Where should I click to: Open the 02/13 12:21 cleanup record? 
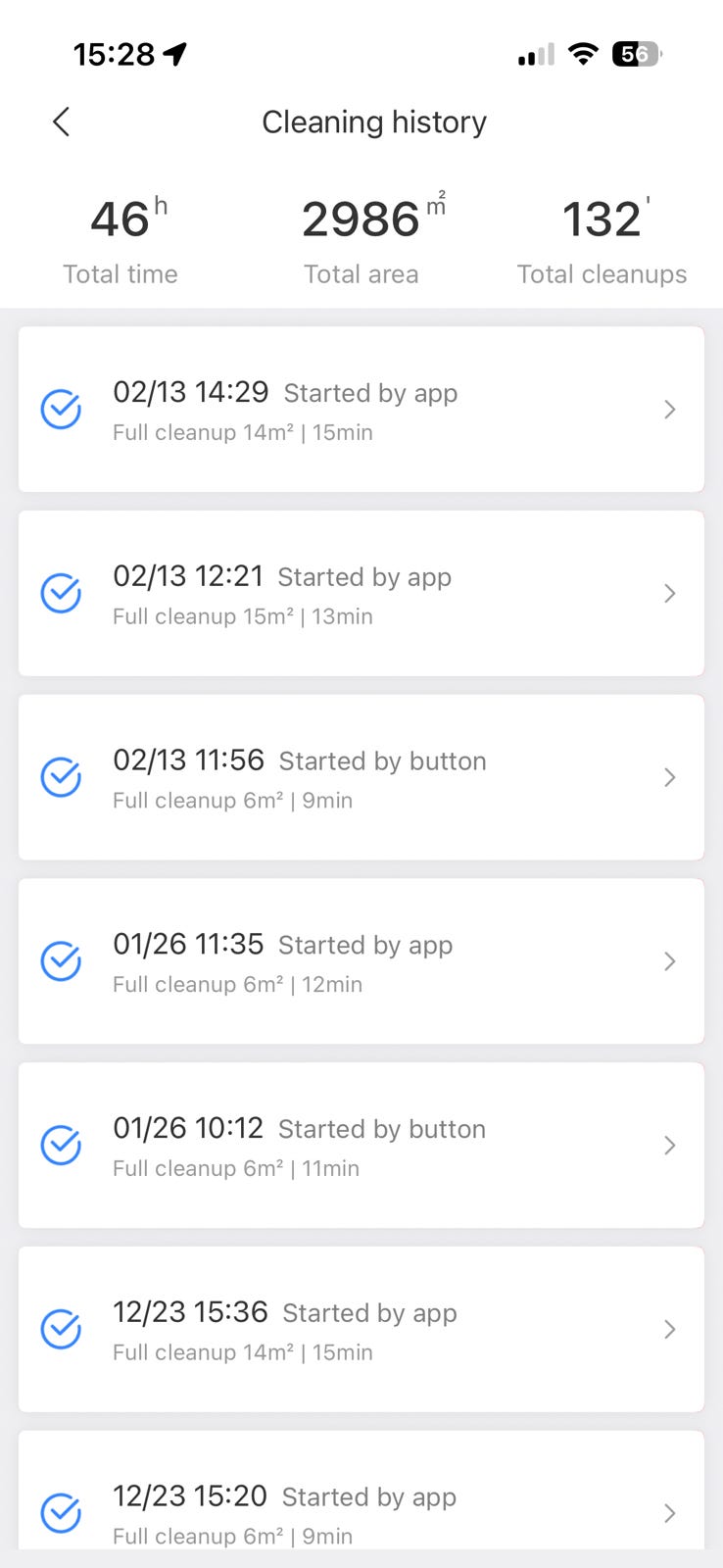pos(361,593)
